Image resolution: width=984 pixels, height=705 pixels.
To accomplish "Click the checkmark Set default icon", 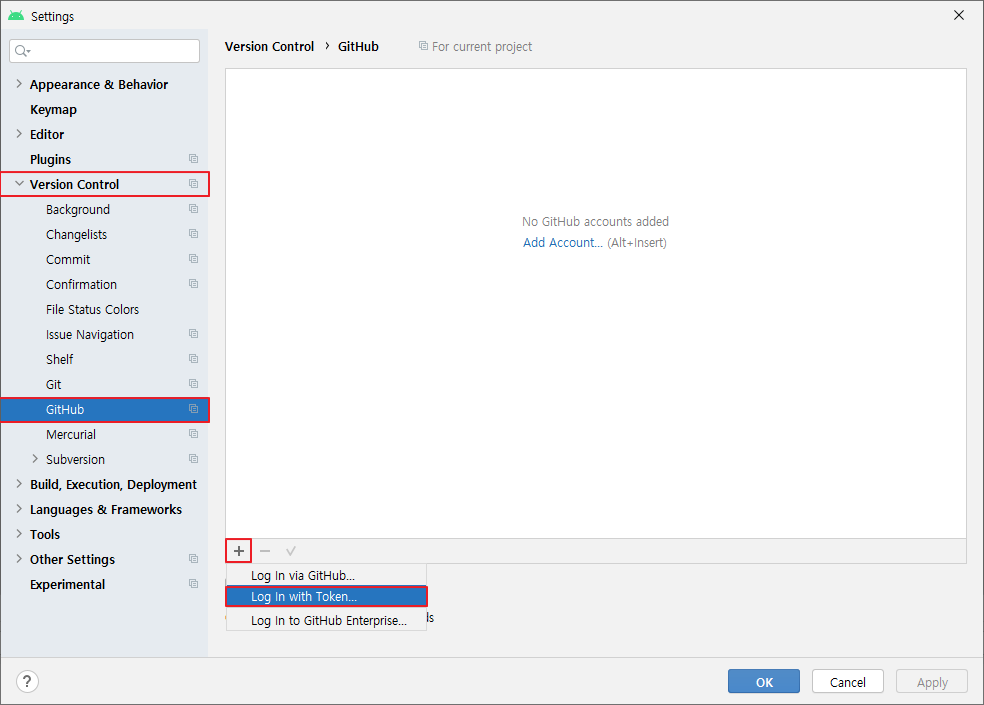I will point(291,551).
